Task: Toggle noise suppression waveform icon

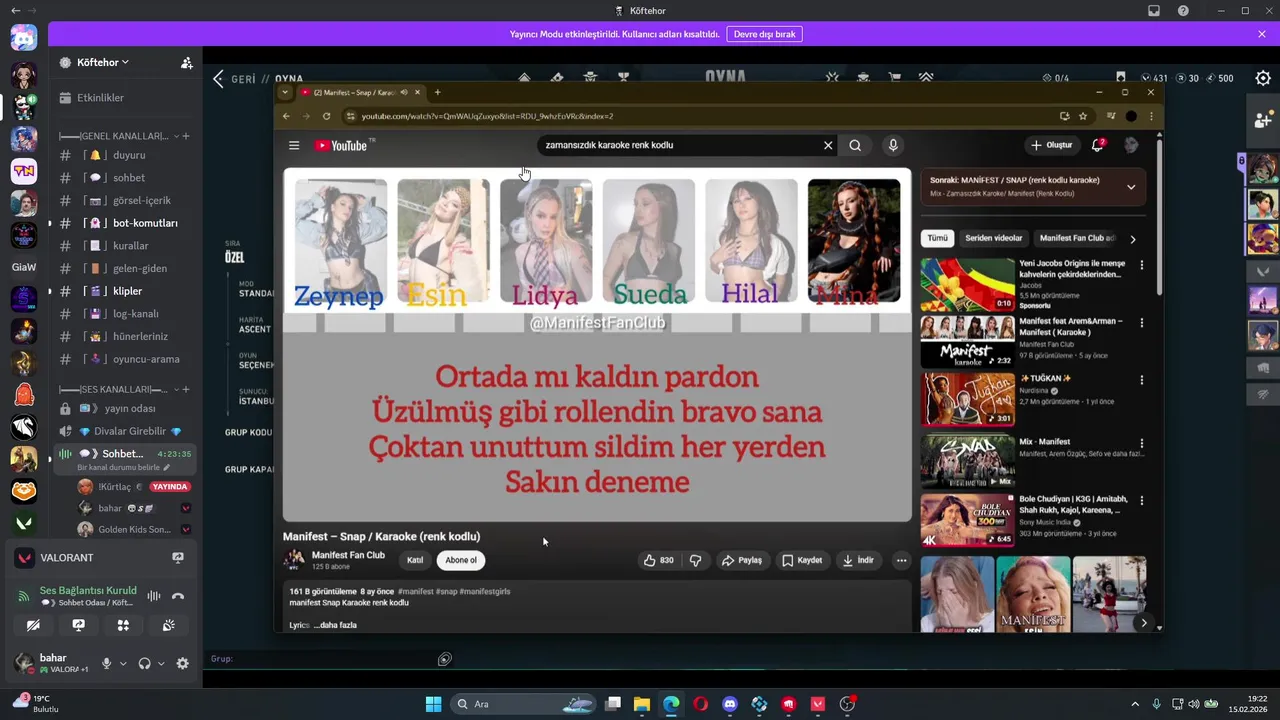Action: point(154,596)
